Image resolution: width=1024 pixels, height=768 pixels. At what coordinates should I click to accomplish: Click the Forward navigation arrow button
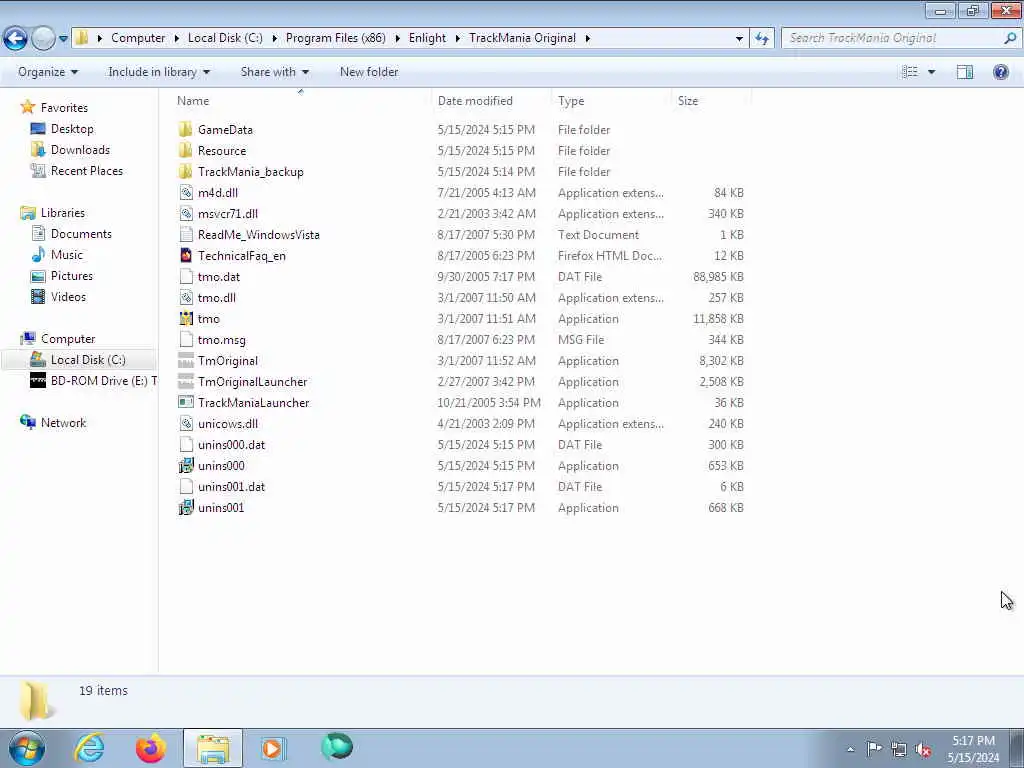coord(43,39)
